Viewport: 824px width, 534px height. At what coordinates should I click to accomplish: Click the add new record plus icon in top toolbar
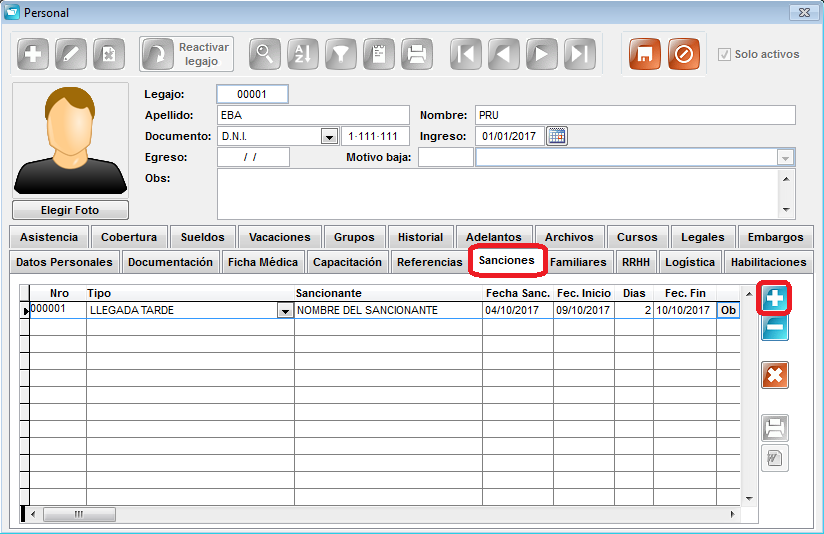tap(33, 54)
